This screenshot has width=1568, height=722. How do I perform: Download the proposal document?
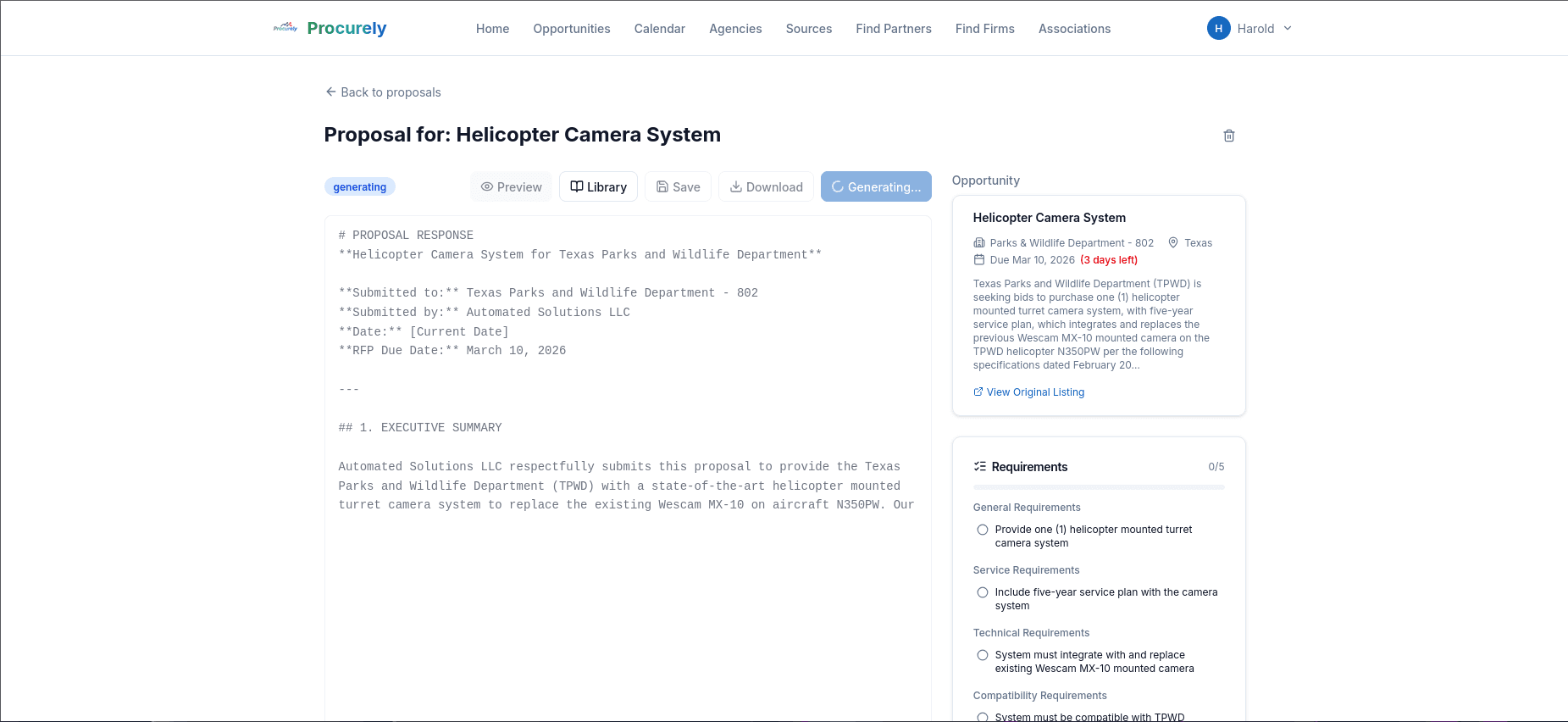coord(766,187)
